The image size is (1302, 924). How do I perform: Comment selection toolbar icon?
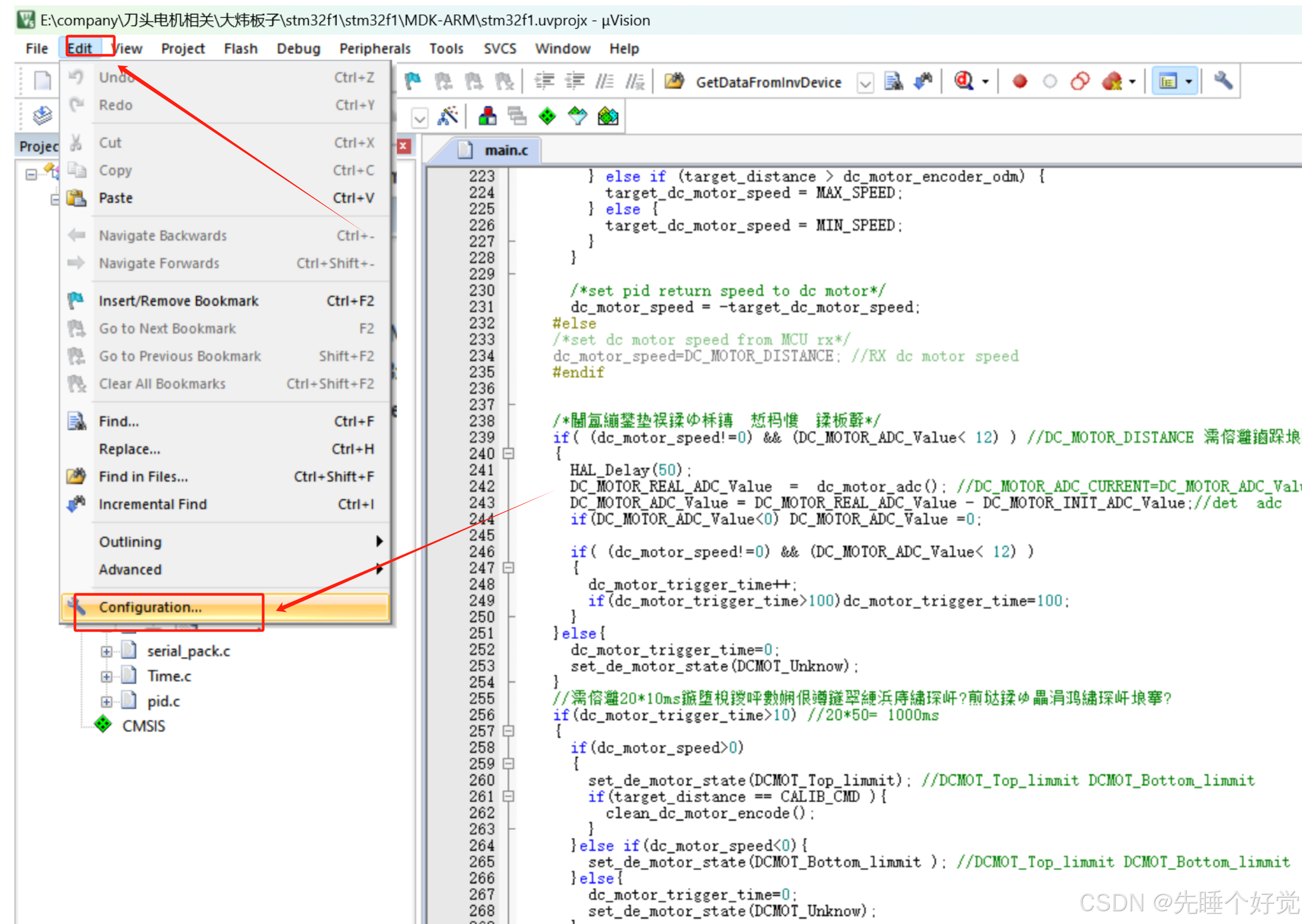(604, 81)
